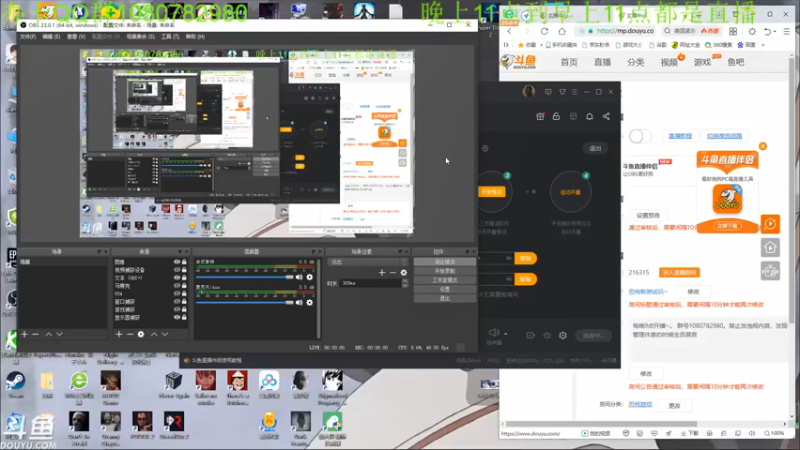The image size is (800, 450).
Task: Open the 场景集合 menu in OBS
Action: point(140,37)
